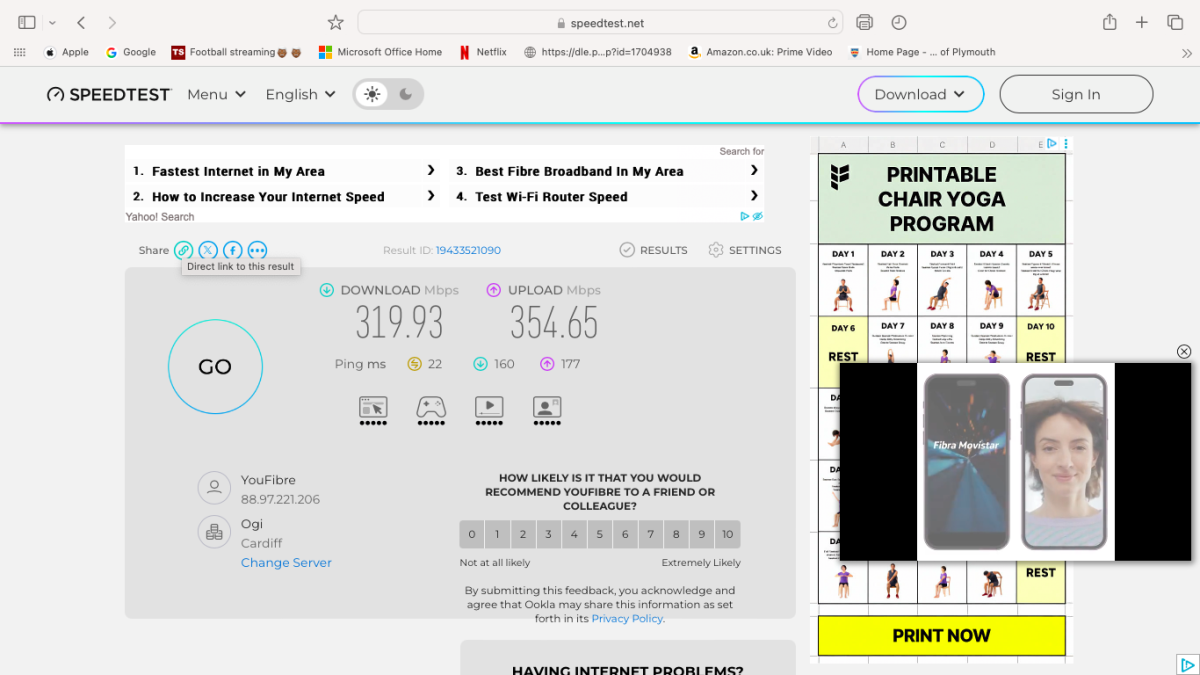Copy the direct link share icon
Viewport: 1200px width, 675px height.
183,250
